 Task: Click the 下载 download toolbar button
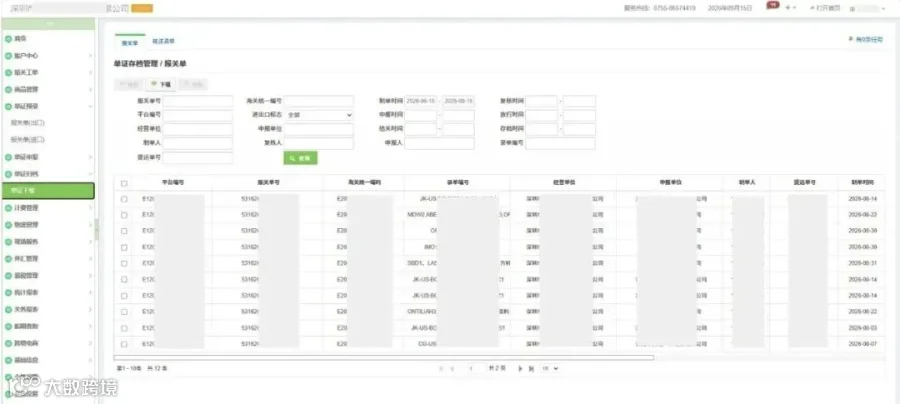click(161, 84)
